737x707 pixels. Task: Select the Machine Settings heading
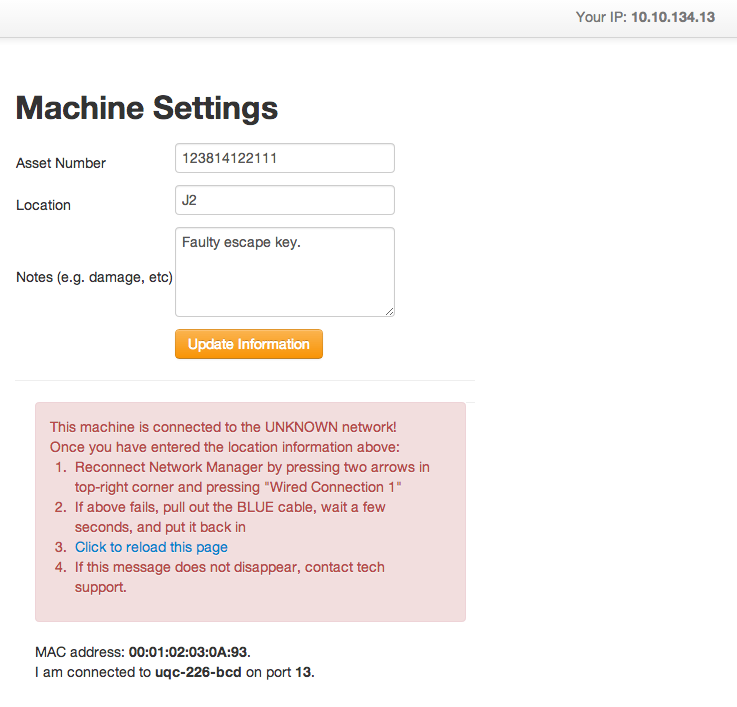(147, 108)
